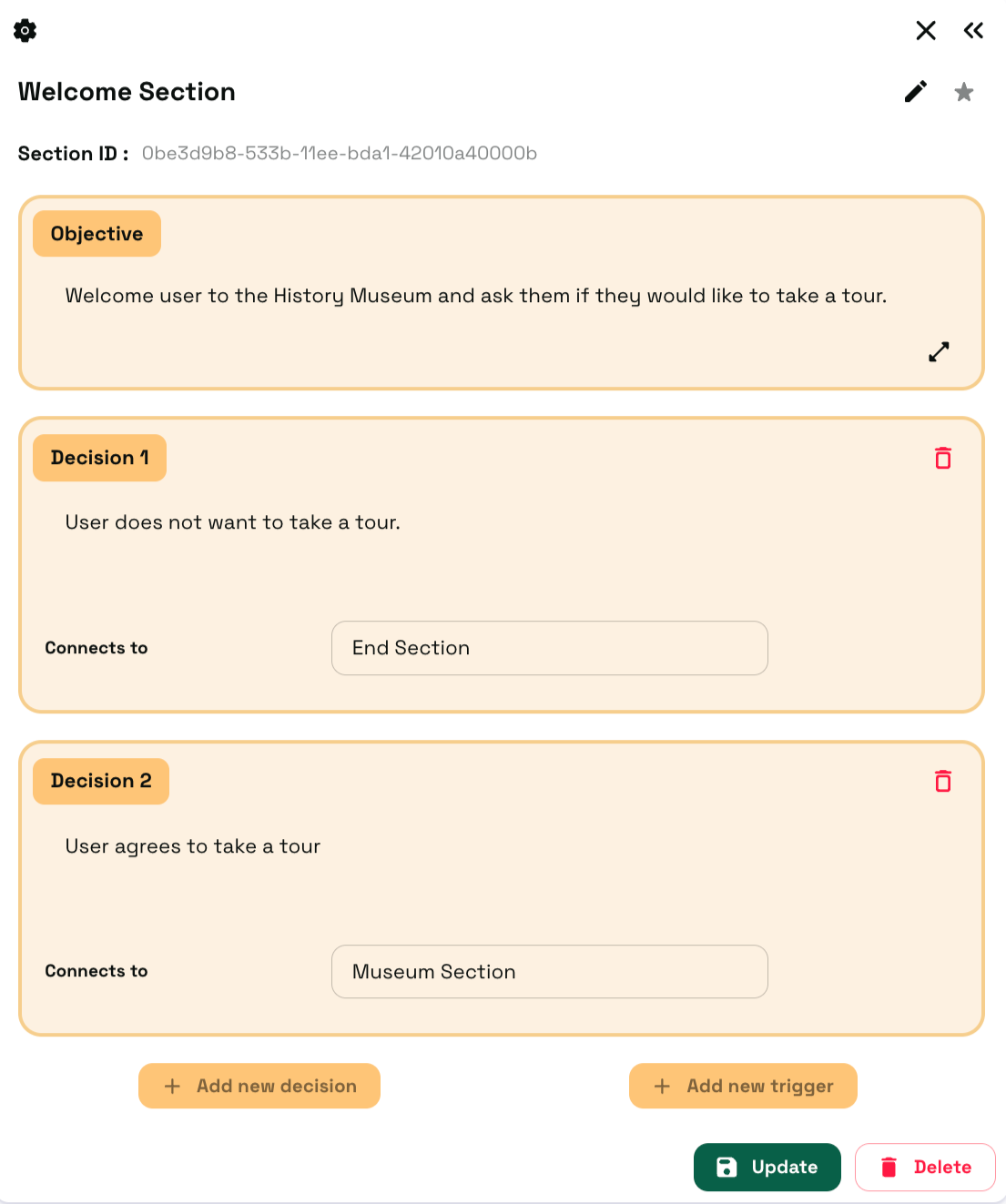Click the Objective description text
1006x1204 pixels.
(x=475, y=296)
